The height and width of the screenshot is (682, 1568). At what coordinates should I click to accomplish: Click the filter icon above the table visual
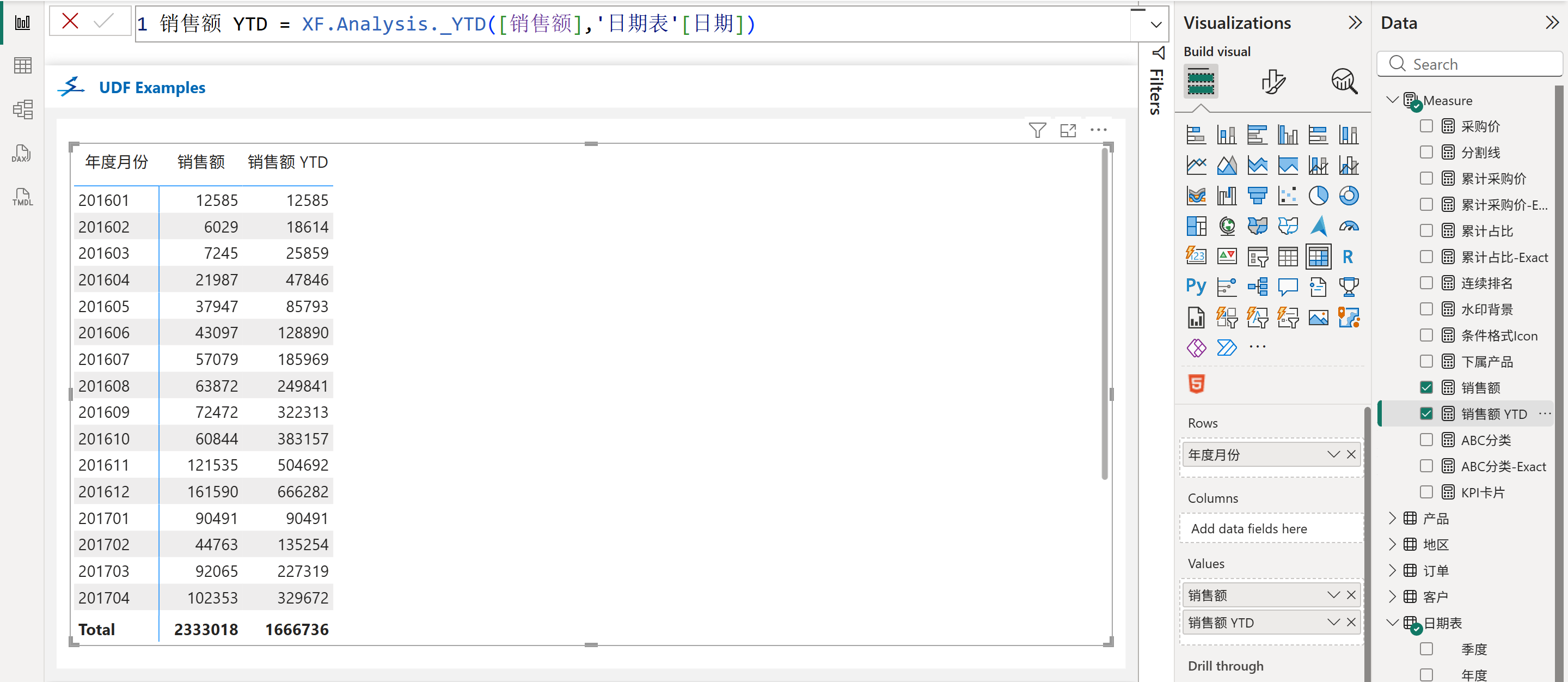(1037, 130)
